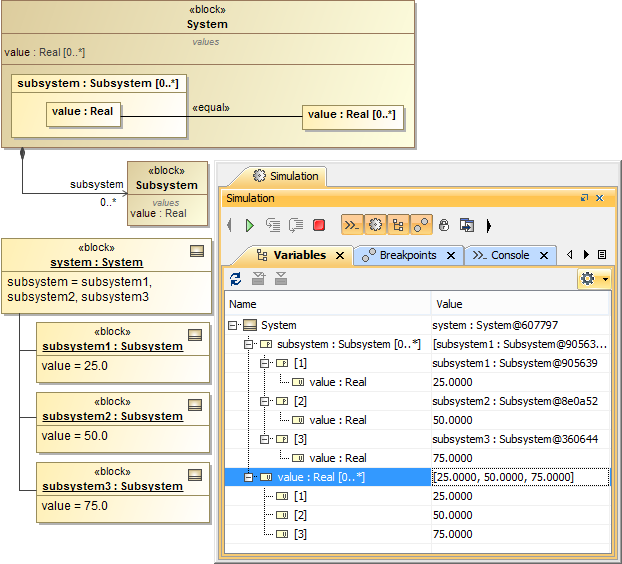
Task: Click the red Terminate simulation button
Action: [x=319, y=225]
